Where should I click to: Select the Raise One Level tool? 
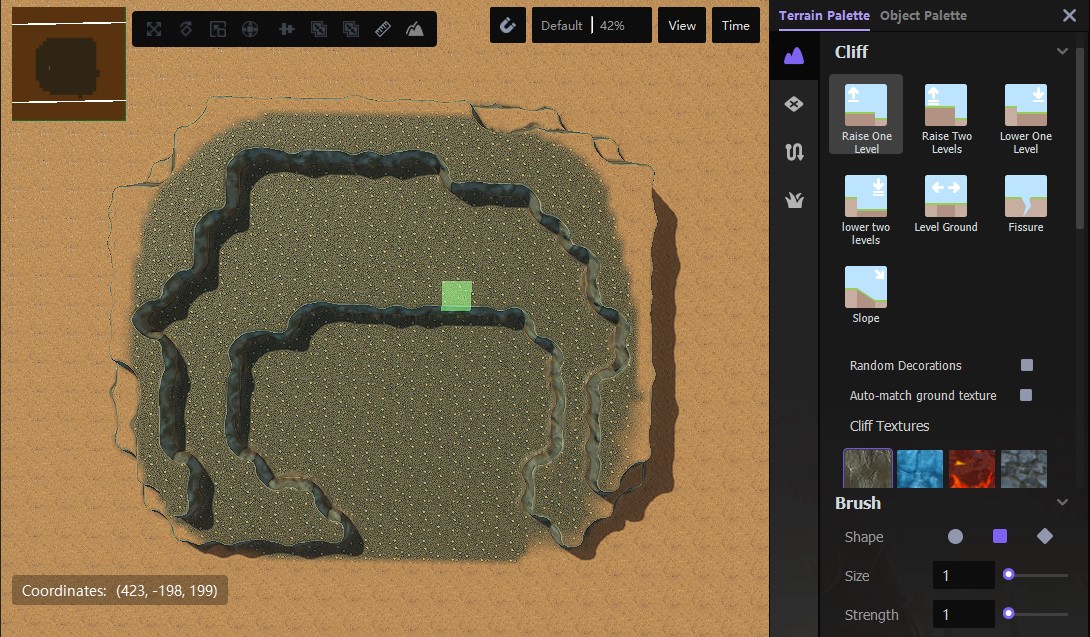pos(866,115)
